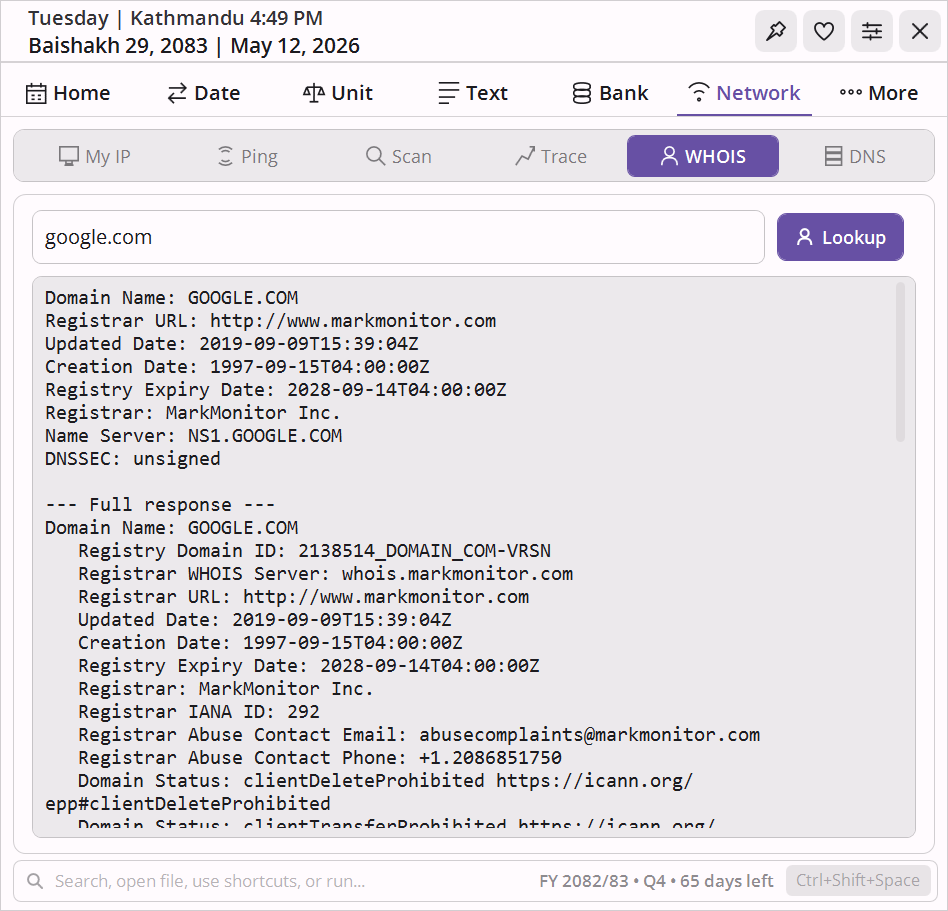Open the Ping tool
The image size is (948, 911).
[247, 157]
